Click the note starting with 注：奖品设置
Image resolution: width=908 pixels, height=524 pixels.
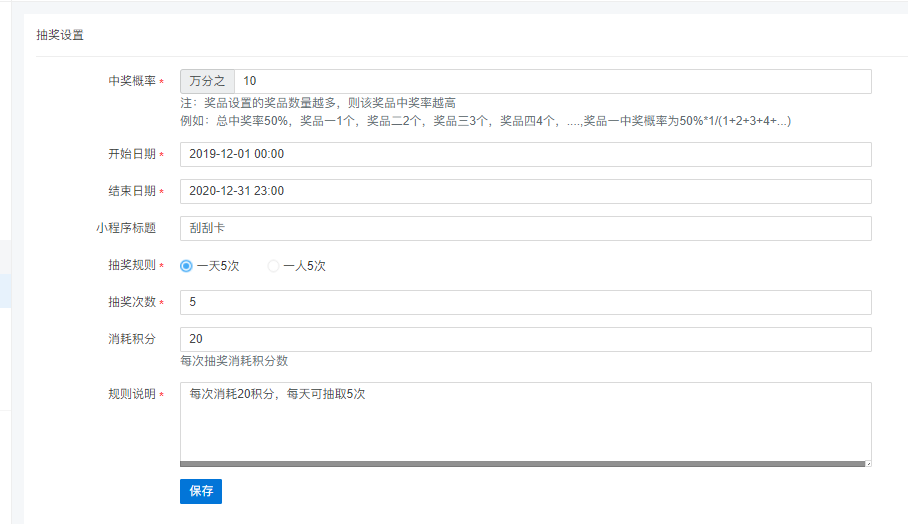tap(318, 103)
